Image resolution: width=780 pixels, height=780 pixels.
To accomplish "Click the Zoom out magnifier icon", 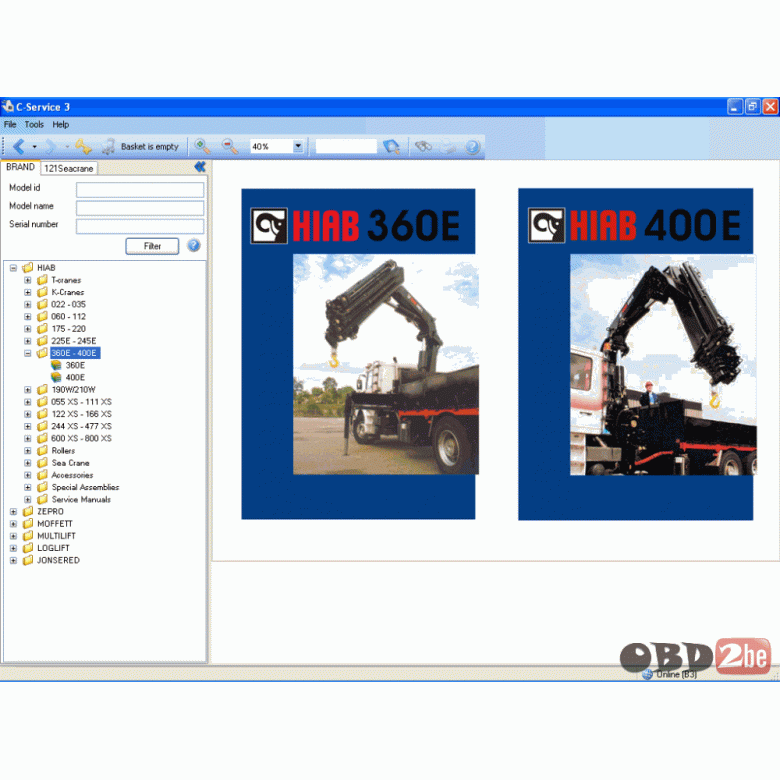I will click(x=230, y=146).
